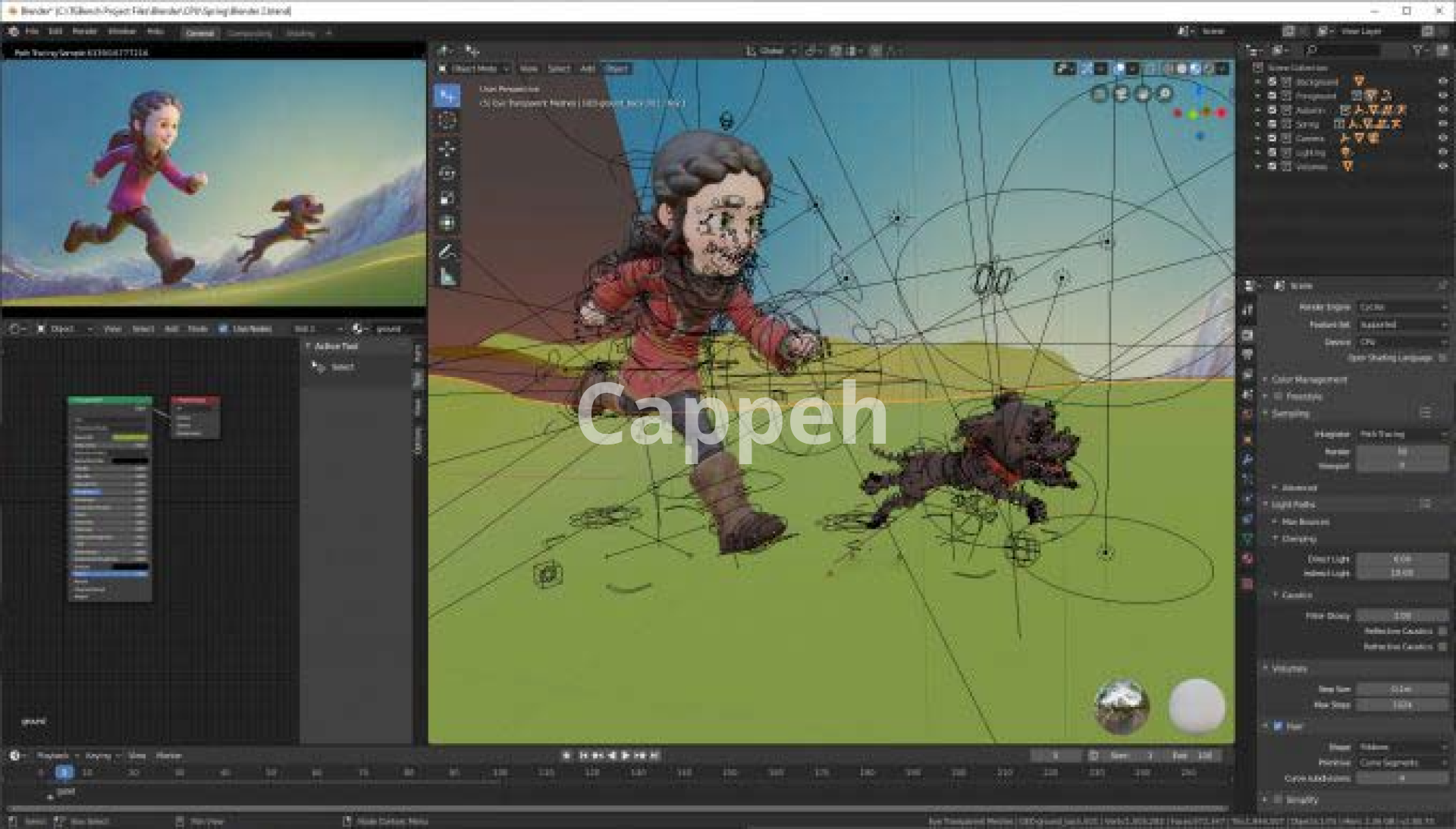
Task: Adjust the Direct Light clamping field
Action: click(x=1401, y=559)
